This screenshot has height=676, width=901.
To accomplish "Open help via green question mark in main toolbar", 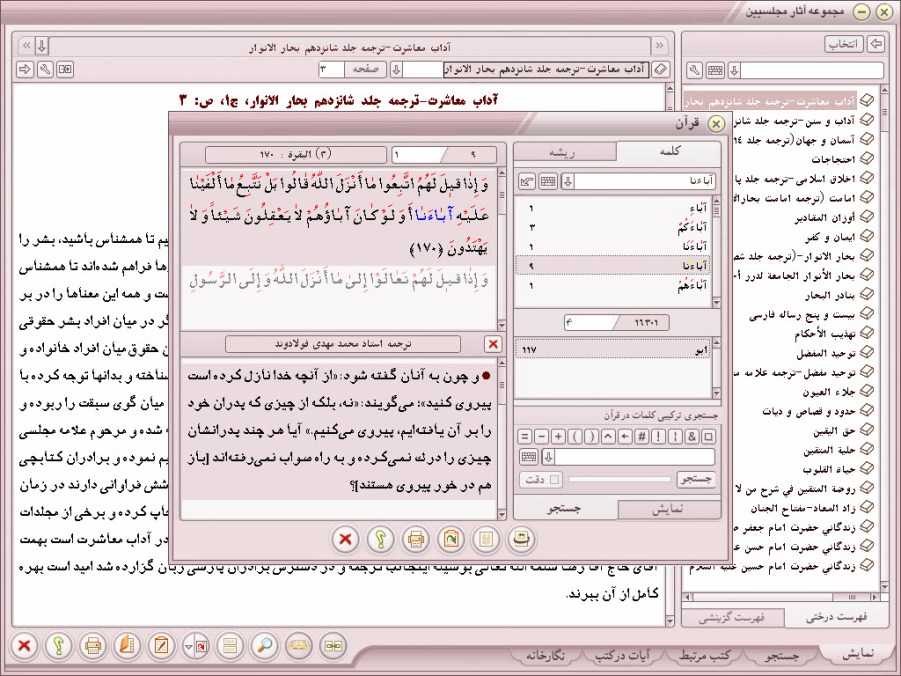I will (x=58, y=646).
